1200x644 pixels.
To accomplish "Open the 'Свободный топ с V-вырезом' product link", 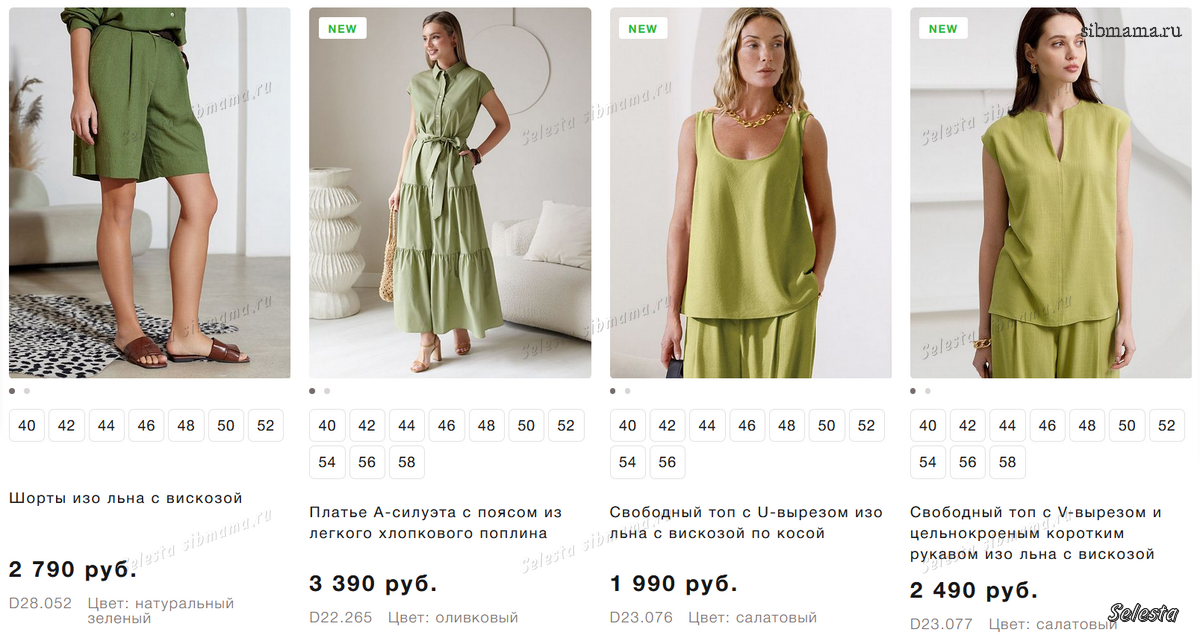I will (1035, 533).
